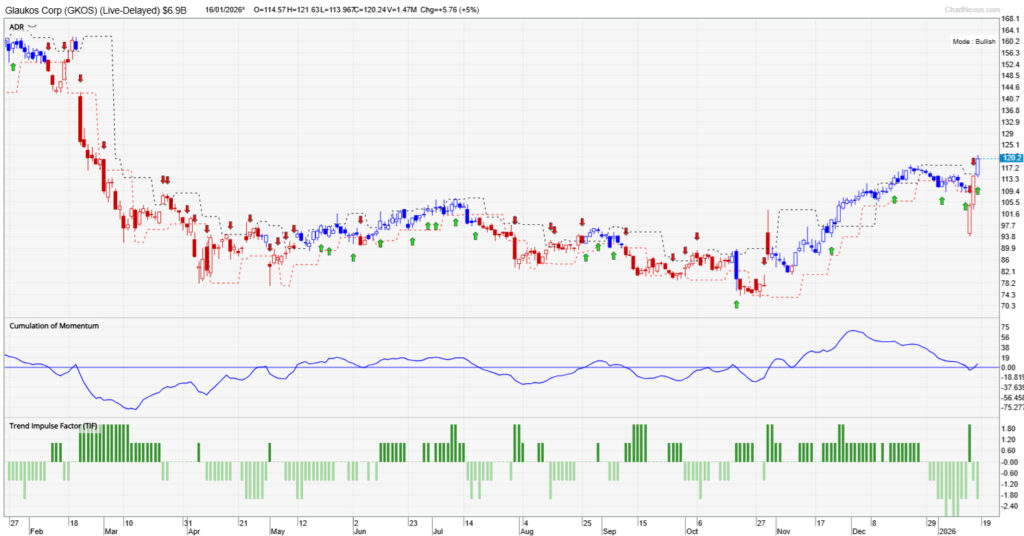Click the Nov label on the time axis

[x=783, y=523]
